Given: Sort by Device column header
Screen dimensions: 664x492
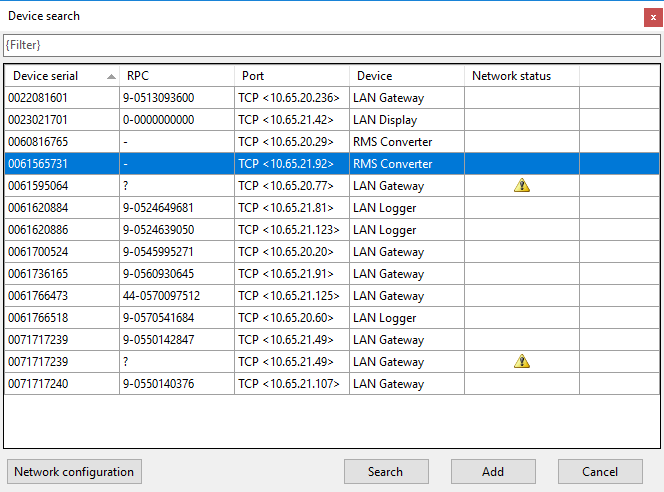Looking at the screenshot, I should point(407,76).
